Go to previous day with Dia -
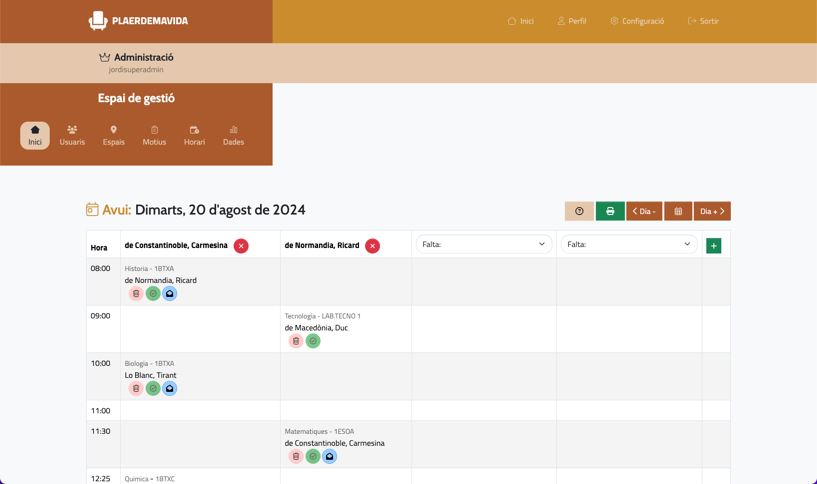The image size is (817, 484). [x=644, y=211]
